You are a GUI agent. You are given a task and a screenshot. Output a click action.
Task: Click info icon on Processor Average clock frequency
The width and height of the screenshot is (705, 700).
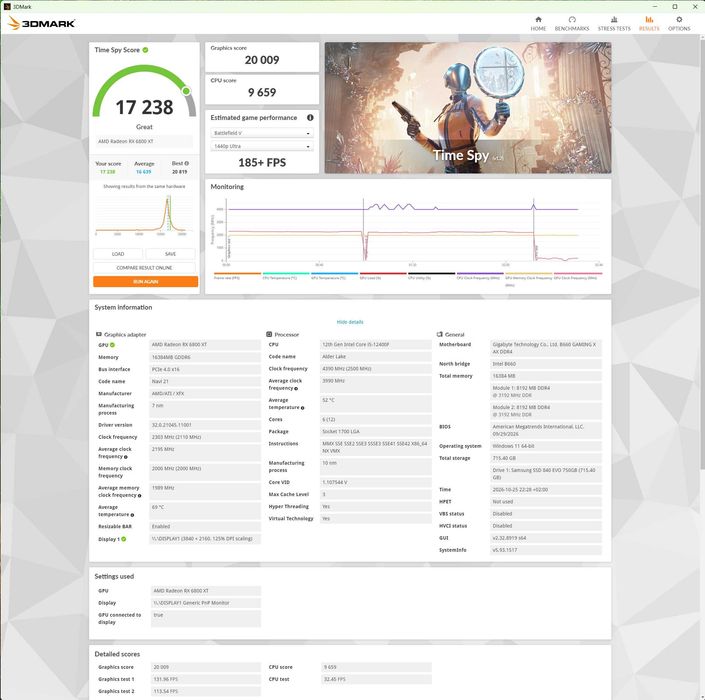(296, 388)
